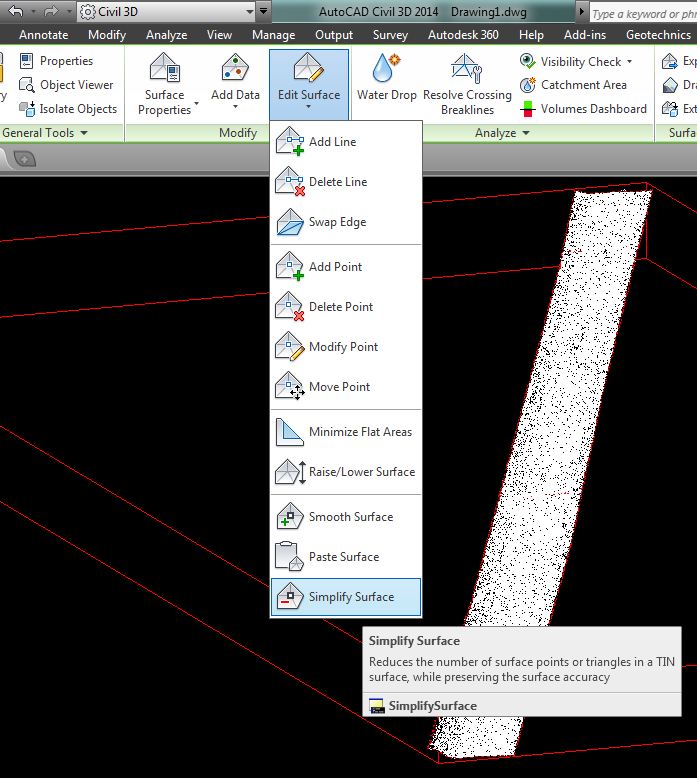Screen dimensions: 697x778
Task: Click Resolve Crossing Breaklines
Action: click(467, 84)
